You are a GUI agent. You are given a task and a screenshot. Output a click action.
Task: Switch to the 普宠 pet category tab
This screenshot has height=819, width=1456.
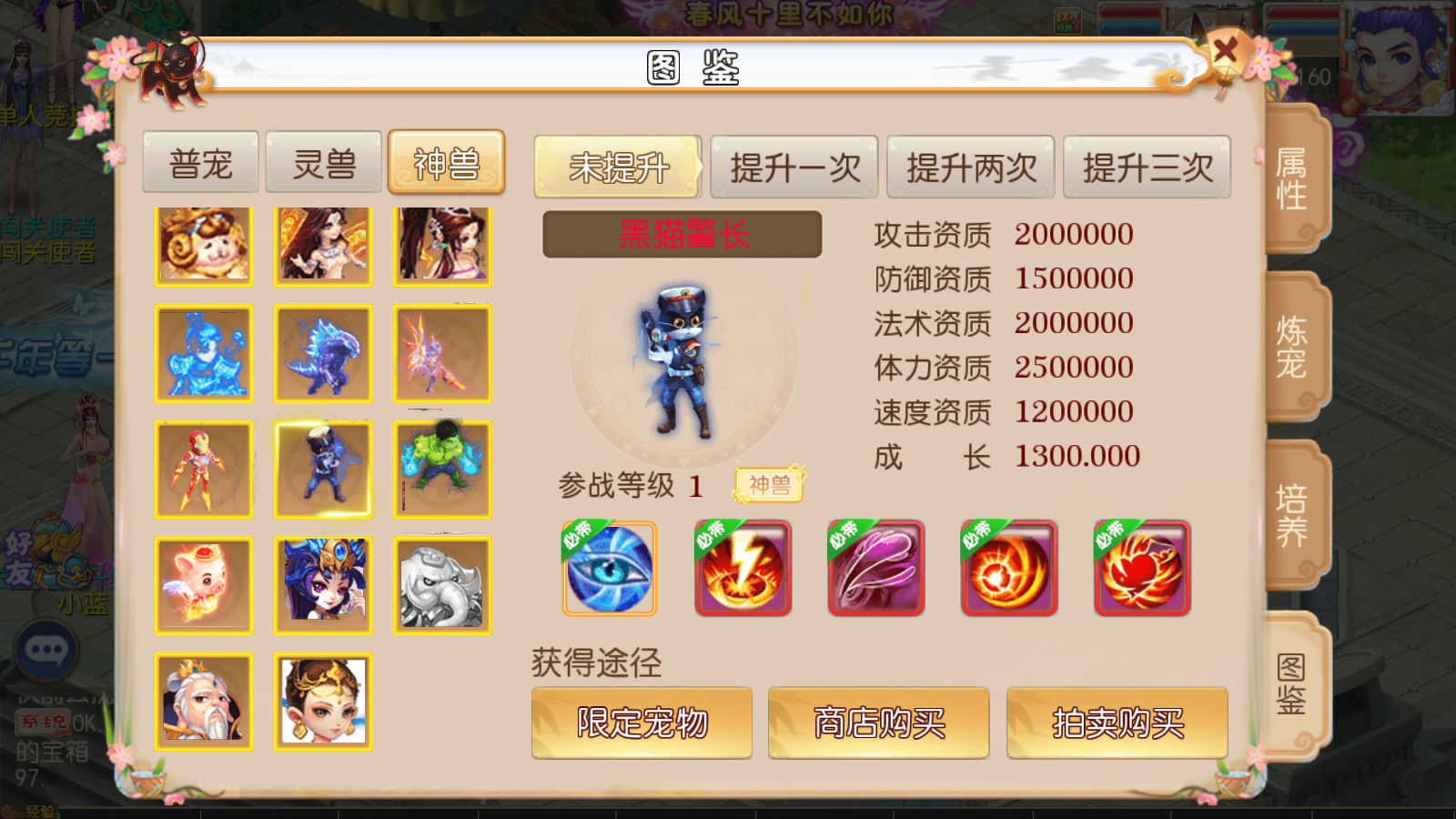tap(201, 163)
